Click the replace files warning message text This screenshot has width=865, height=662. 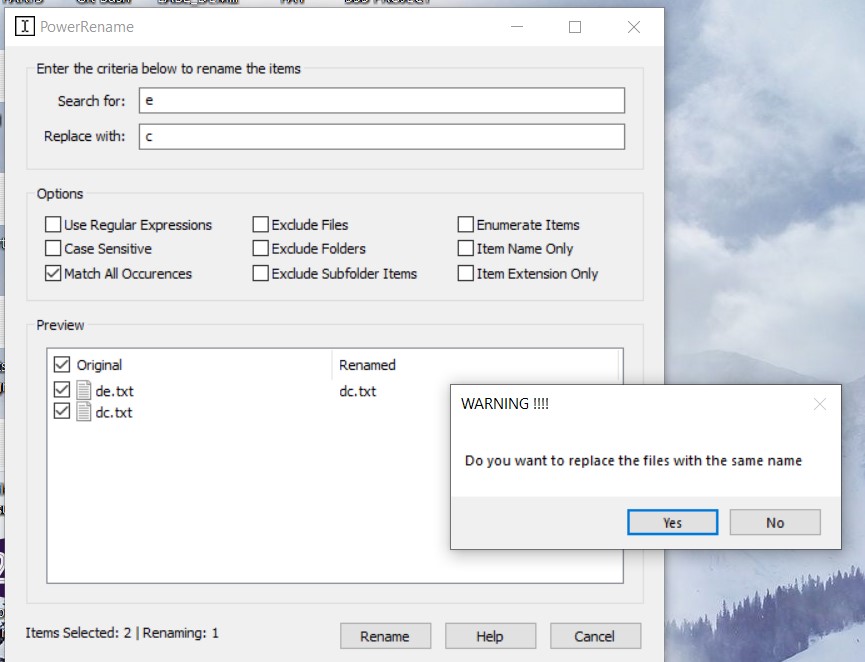[x=633, y=461]
